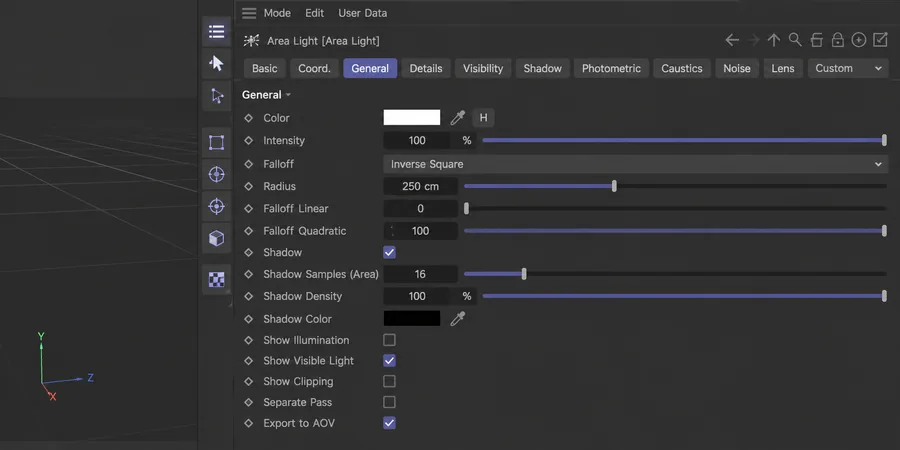The height and width of the screenshot is (450, 900).
Task: Open the Edit menu
Action: click(315, 13)
